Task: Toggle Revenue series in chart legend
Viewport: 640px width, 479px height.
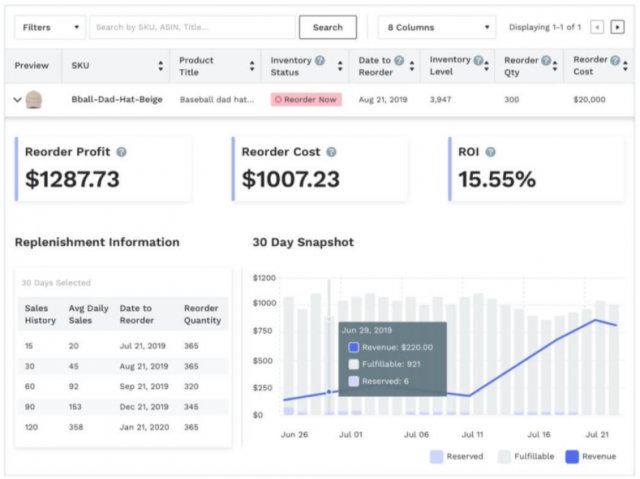Action: point(591,457)
